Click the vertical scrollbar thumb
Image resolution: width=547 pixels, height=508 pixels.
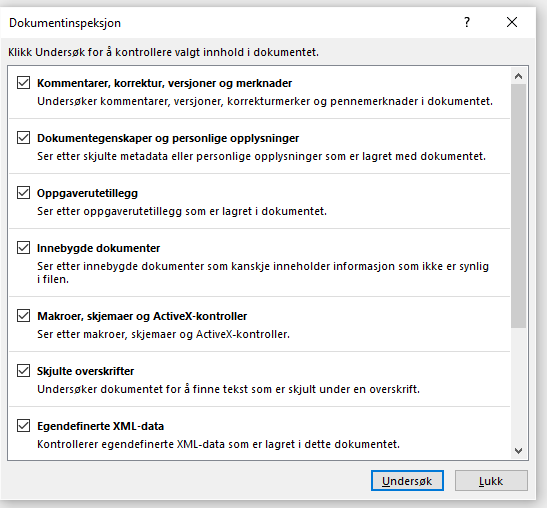[x=518, y=206]
